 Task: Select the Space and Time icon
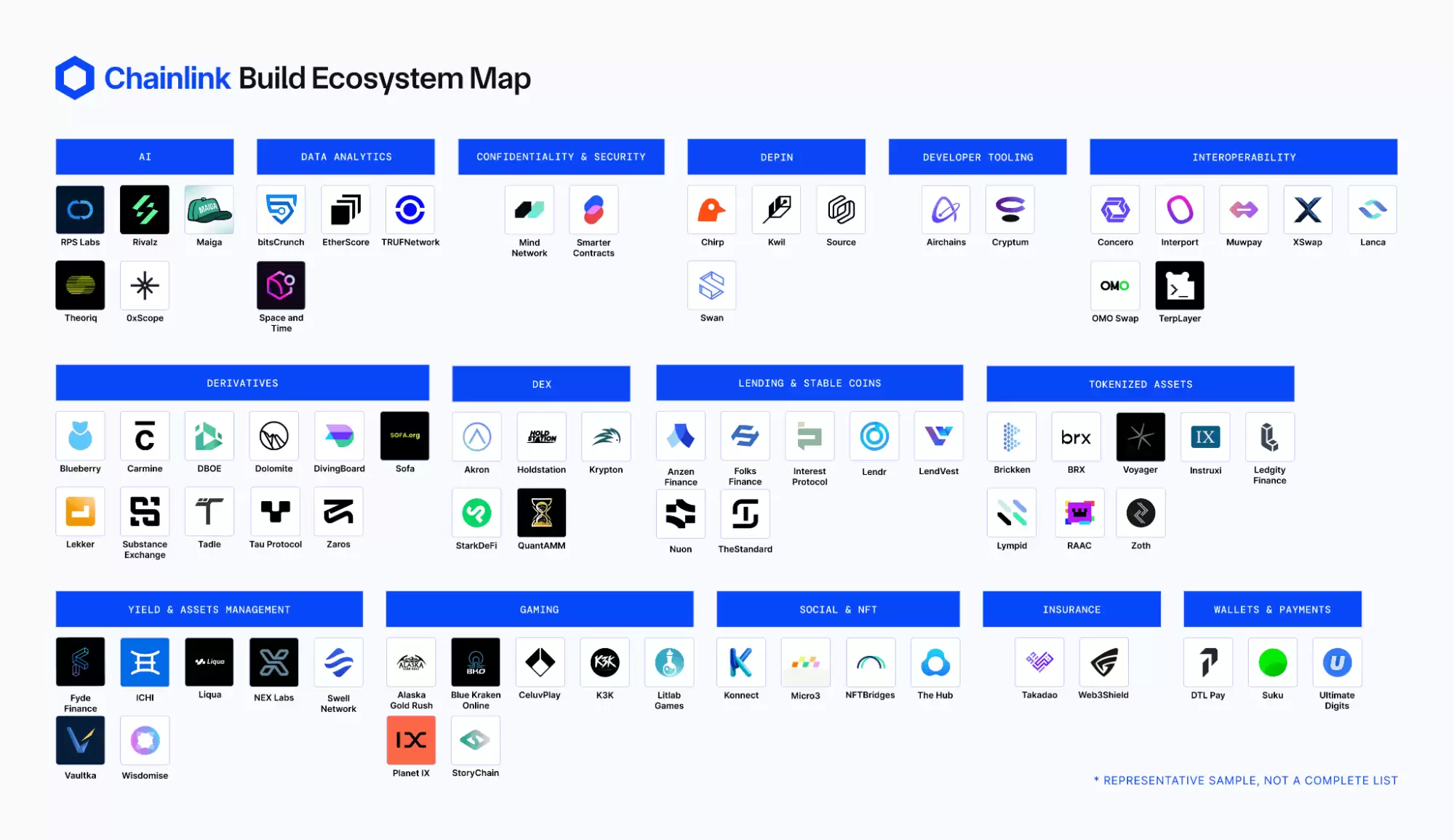281,286
